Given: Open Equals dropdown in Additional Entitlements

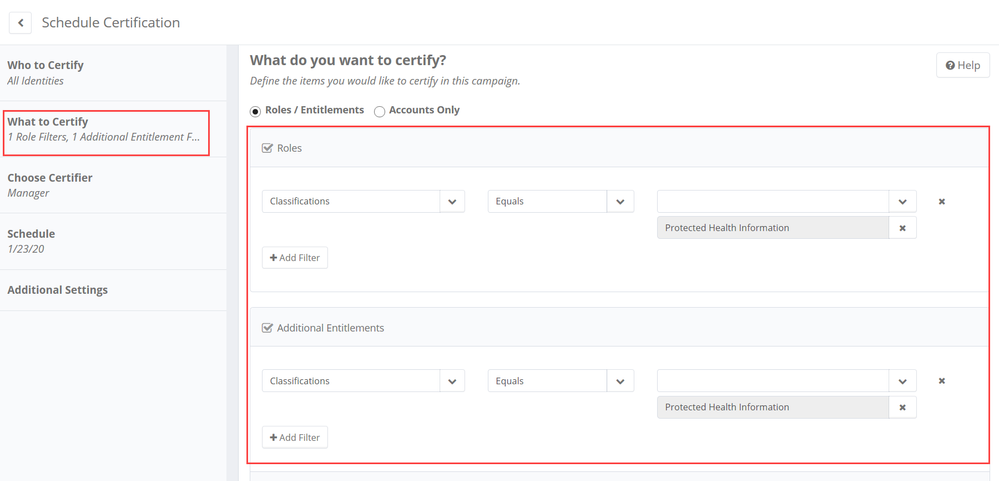Looking at the screenshot, I should point(620,381).
